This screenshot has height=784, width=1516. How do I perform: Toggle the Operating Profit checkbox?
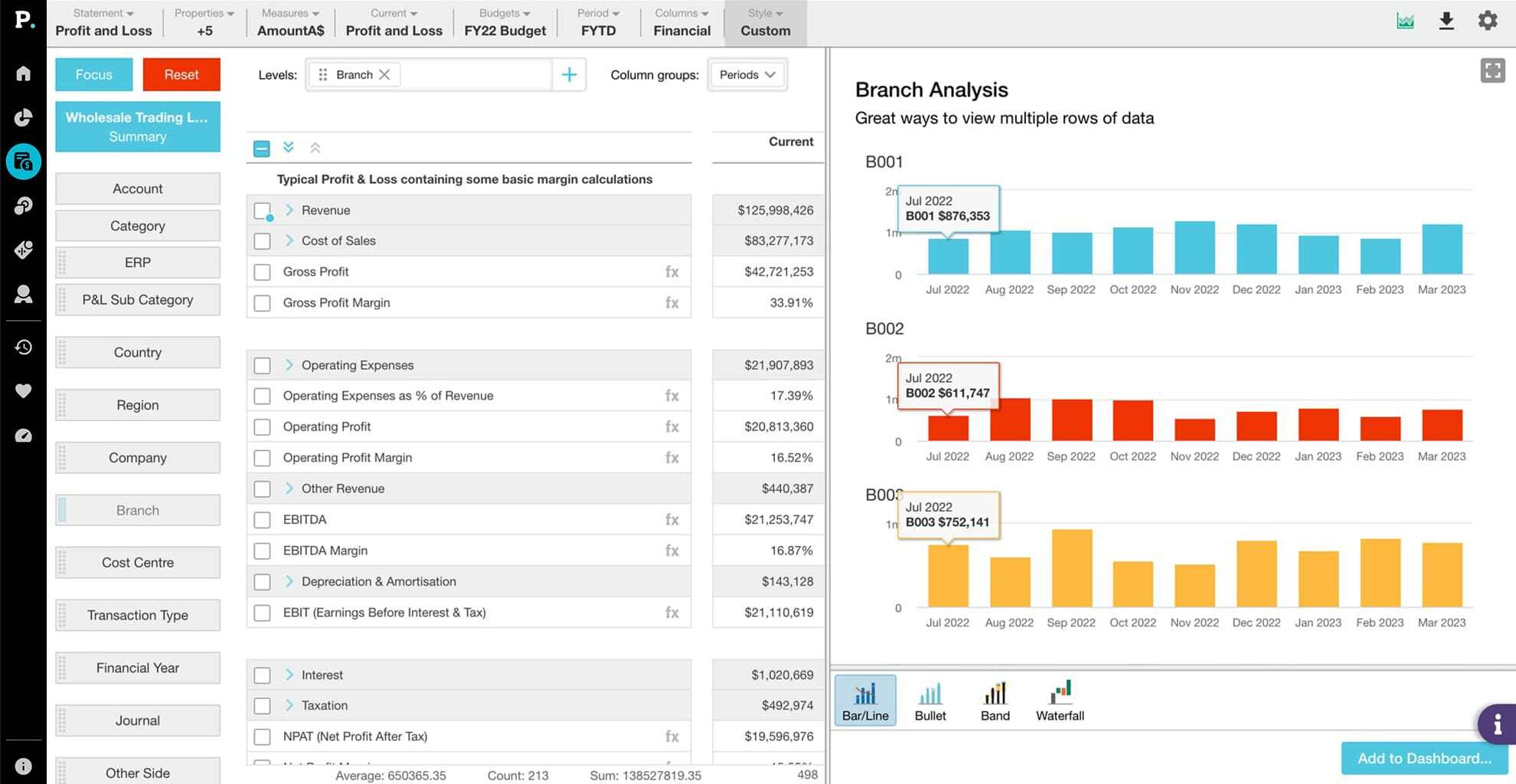click(263, 427)
